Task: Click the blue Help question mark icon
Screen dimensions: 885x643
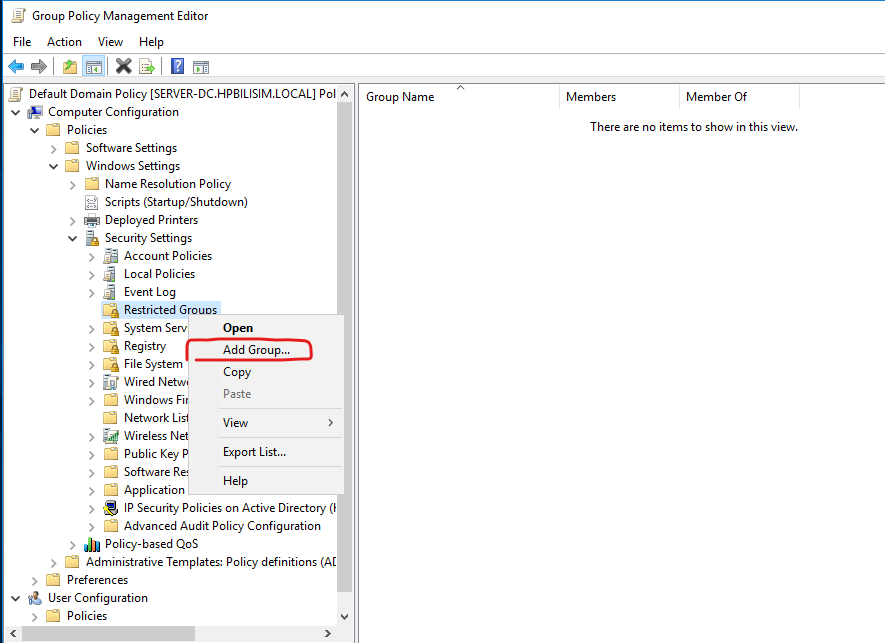Action: click(x=177, y=67)
